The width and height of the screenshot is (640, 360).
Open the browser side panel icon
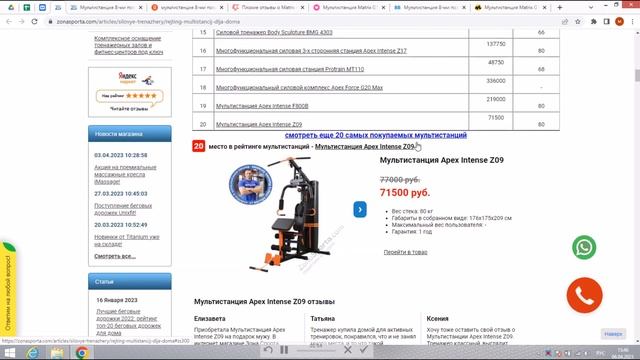(x=607, y=22)
